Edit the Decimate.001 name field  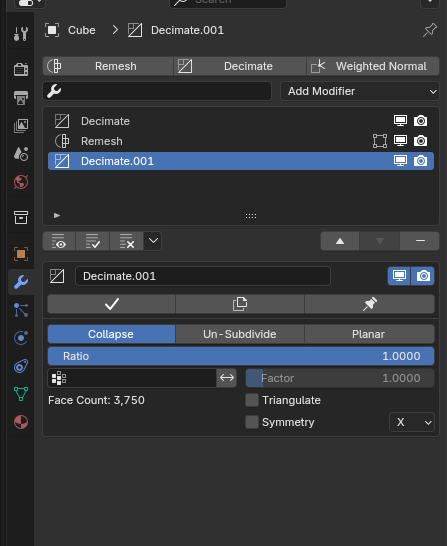click(203, 276)
